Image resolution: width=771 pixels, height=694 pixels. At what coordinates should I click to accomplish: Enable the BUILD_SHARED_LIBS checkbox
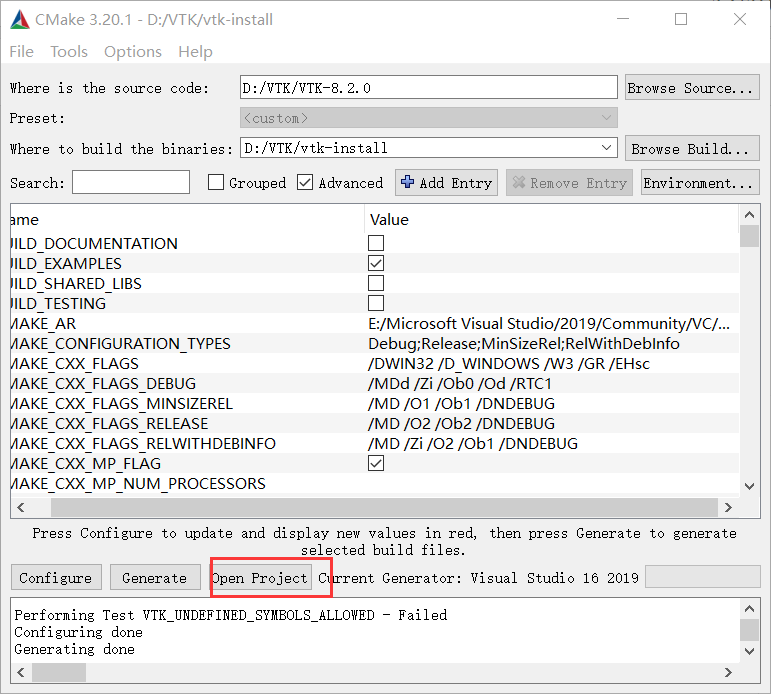(x=376, y=283)
